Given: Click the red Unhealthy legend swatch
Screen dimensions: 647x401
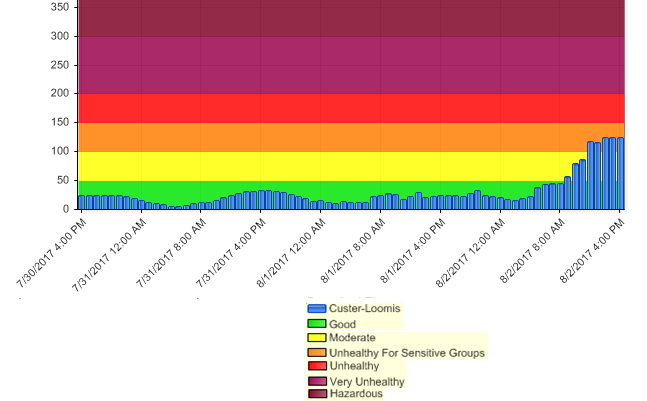Looking at the screenshot, I should (x=317, y=366).
